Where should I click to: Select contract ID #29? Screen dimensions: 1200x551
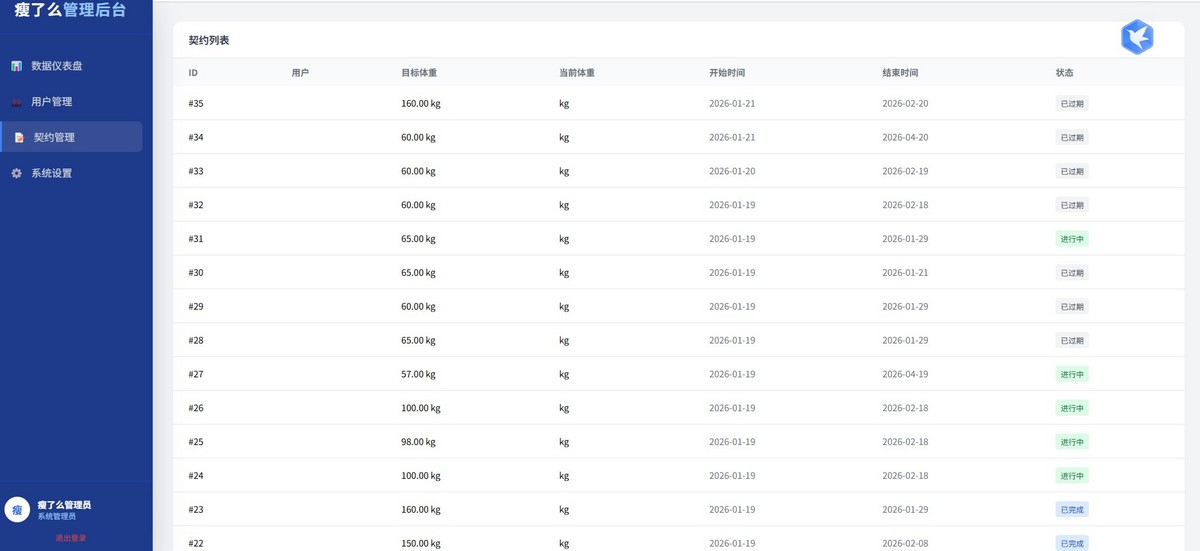(x=196, y=307)
